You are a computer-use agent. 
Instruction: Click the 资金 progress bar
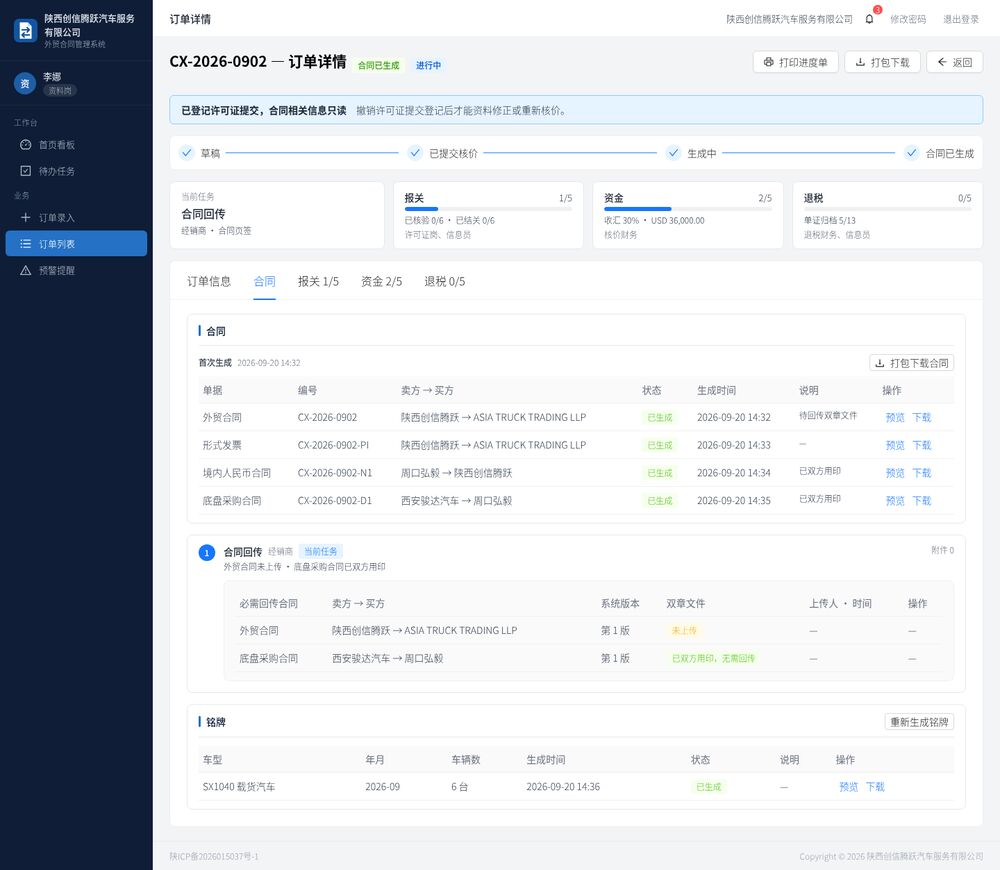[688, 209]
